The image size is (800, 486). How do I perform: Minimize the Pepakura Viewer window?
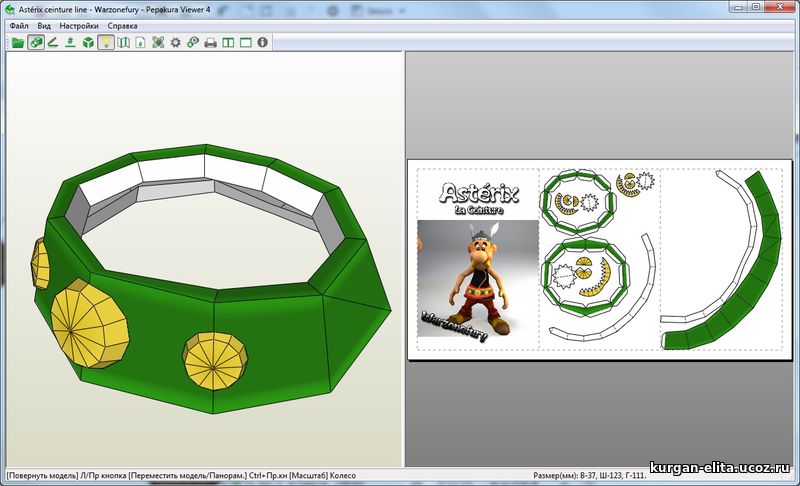[739, 7]
